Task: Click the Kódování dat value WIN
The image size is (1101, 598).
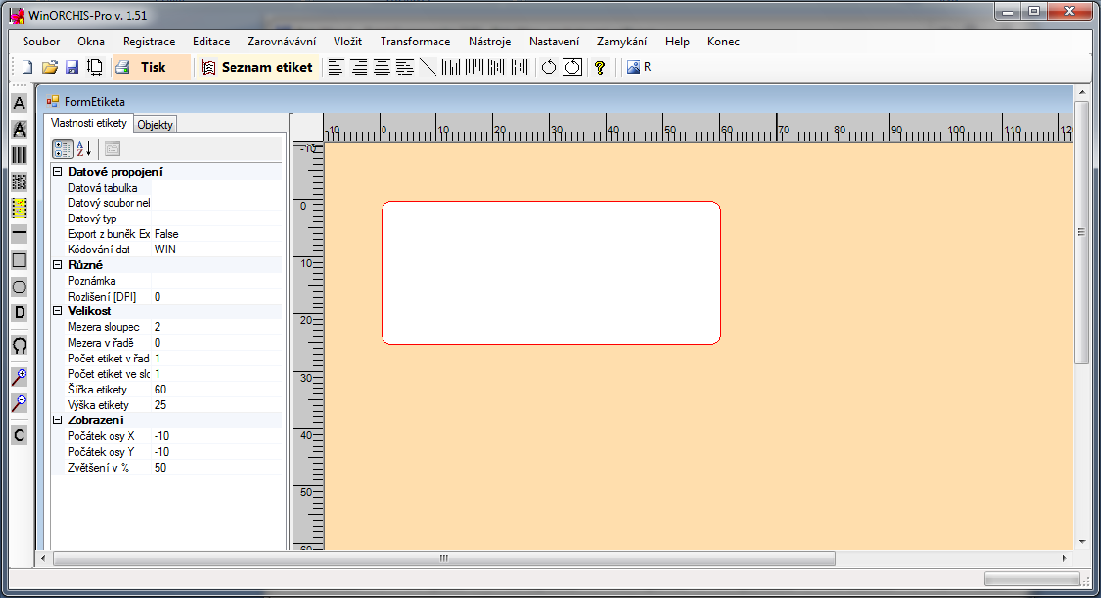Action: 218,249
